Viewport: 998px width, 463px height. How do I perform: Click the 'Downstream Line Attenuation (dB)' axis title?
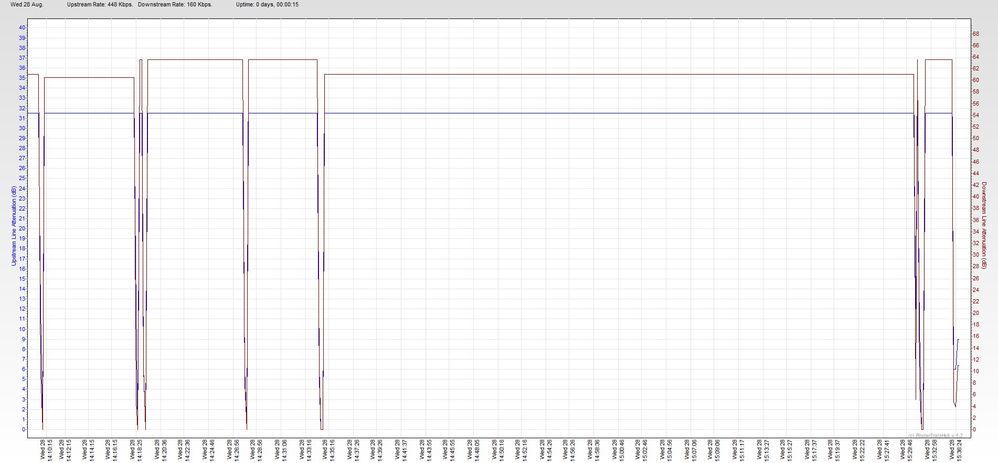point(985,224)
